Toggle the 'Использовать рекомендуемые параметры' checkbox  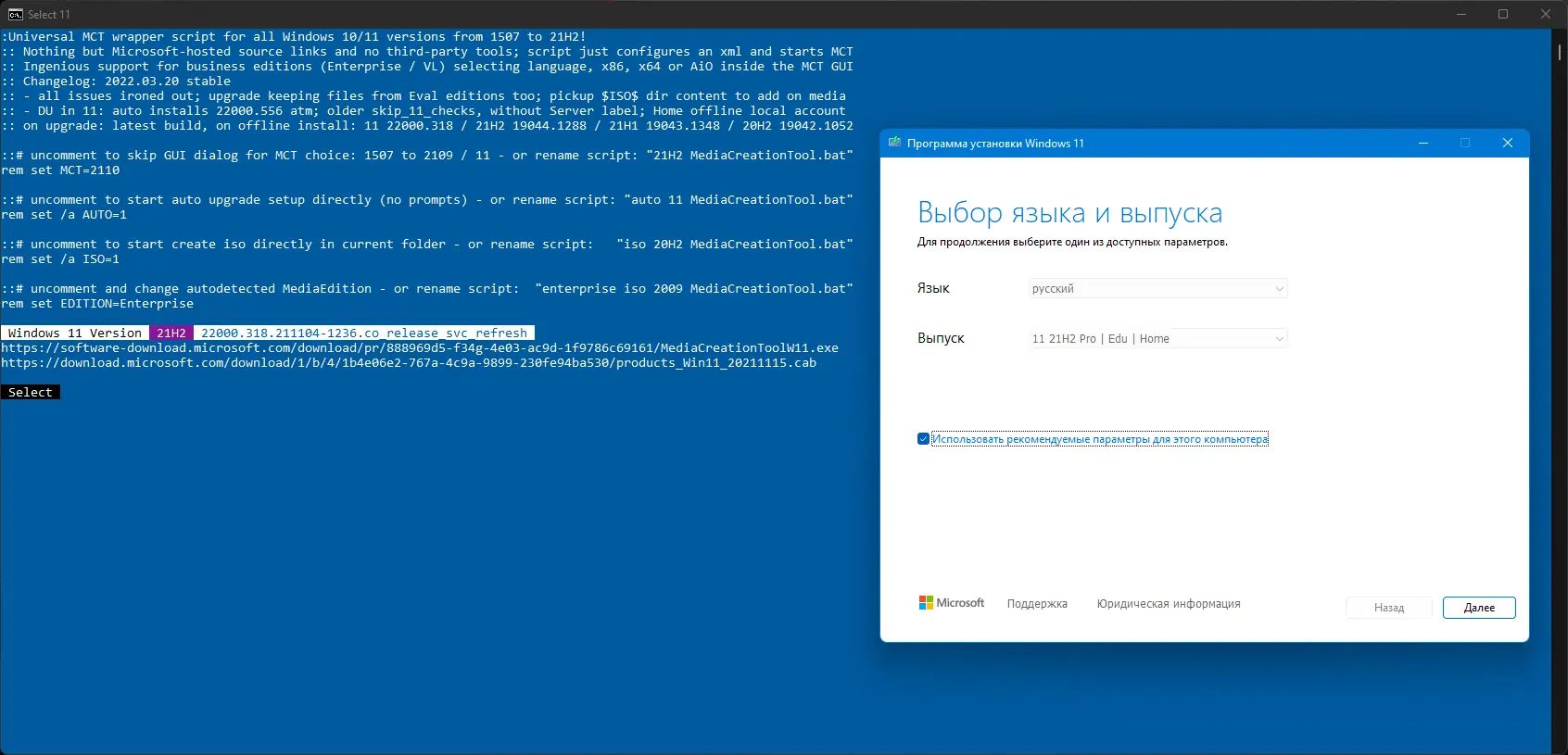click(923, 439)
